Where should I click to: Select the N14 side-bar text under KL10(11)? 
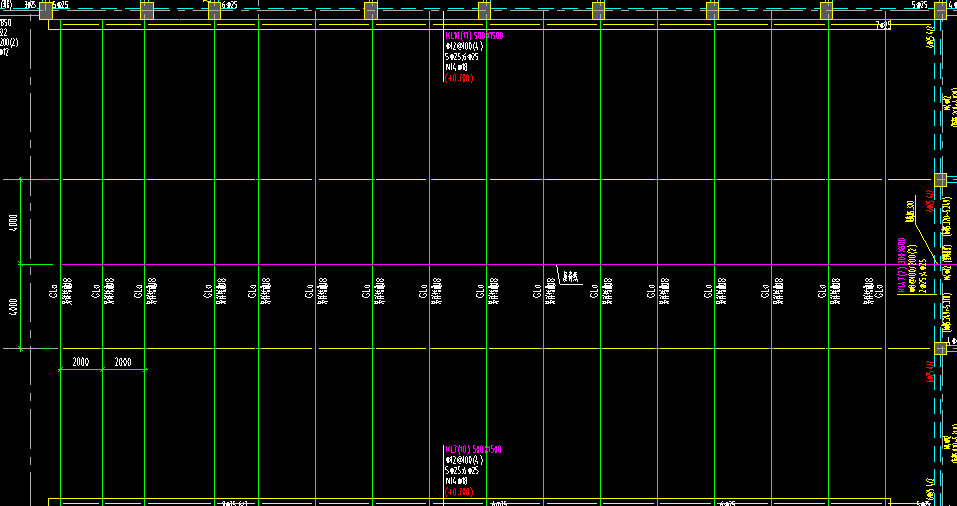[x=457, y=68]
